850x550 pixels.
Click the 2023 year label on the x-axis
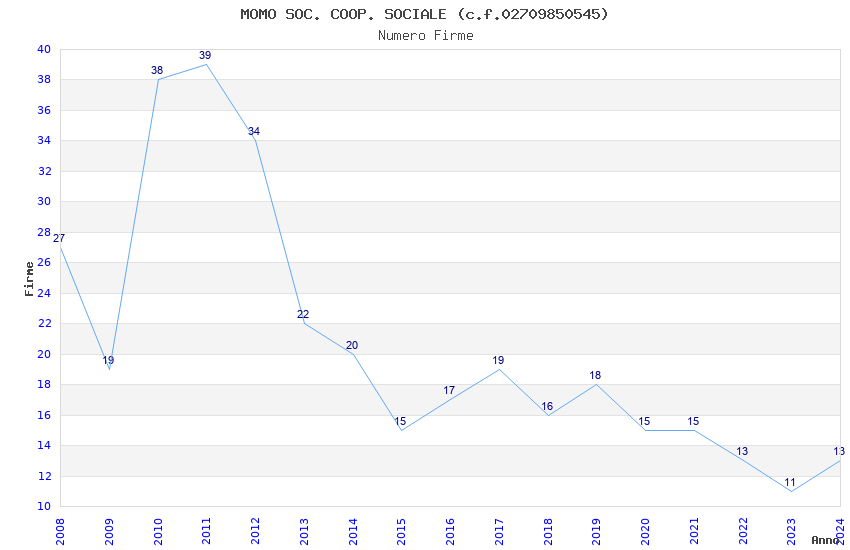coord(792,531)
